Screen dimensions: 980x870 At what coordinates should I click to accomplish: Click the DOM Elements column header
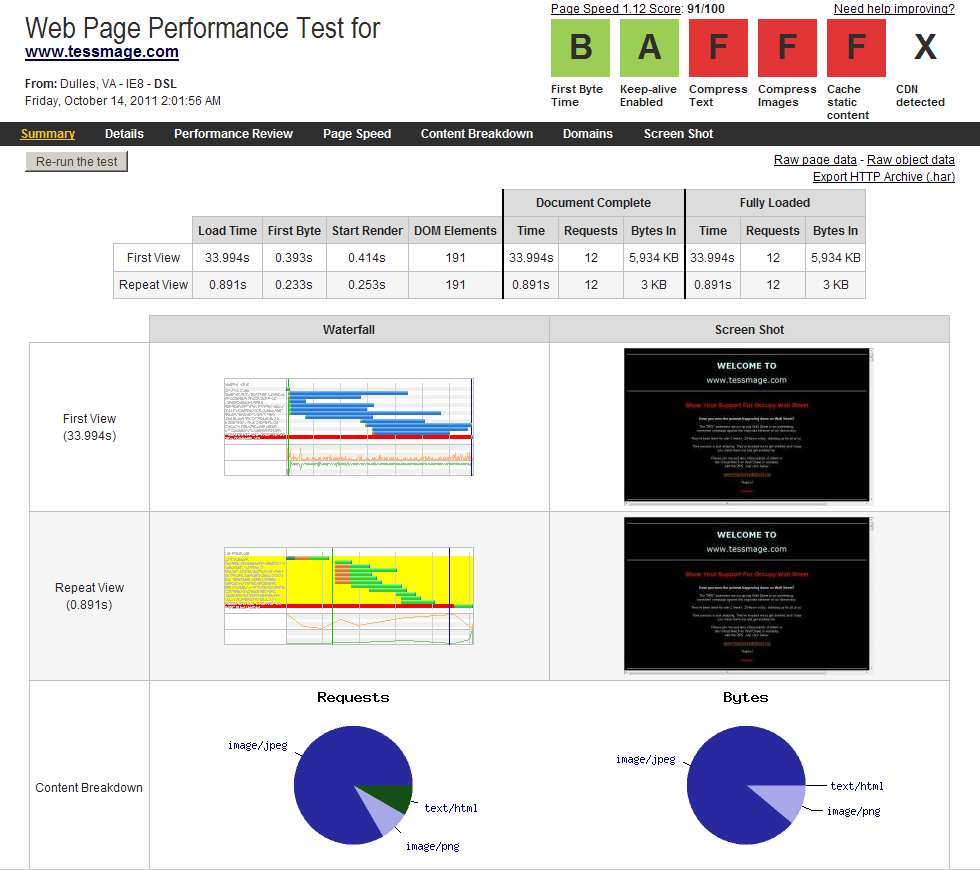point(455,231)
